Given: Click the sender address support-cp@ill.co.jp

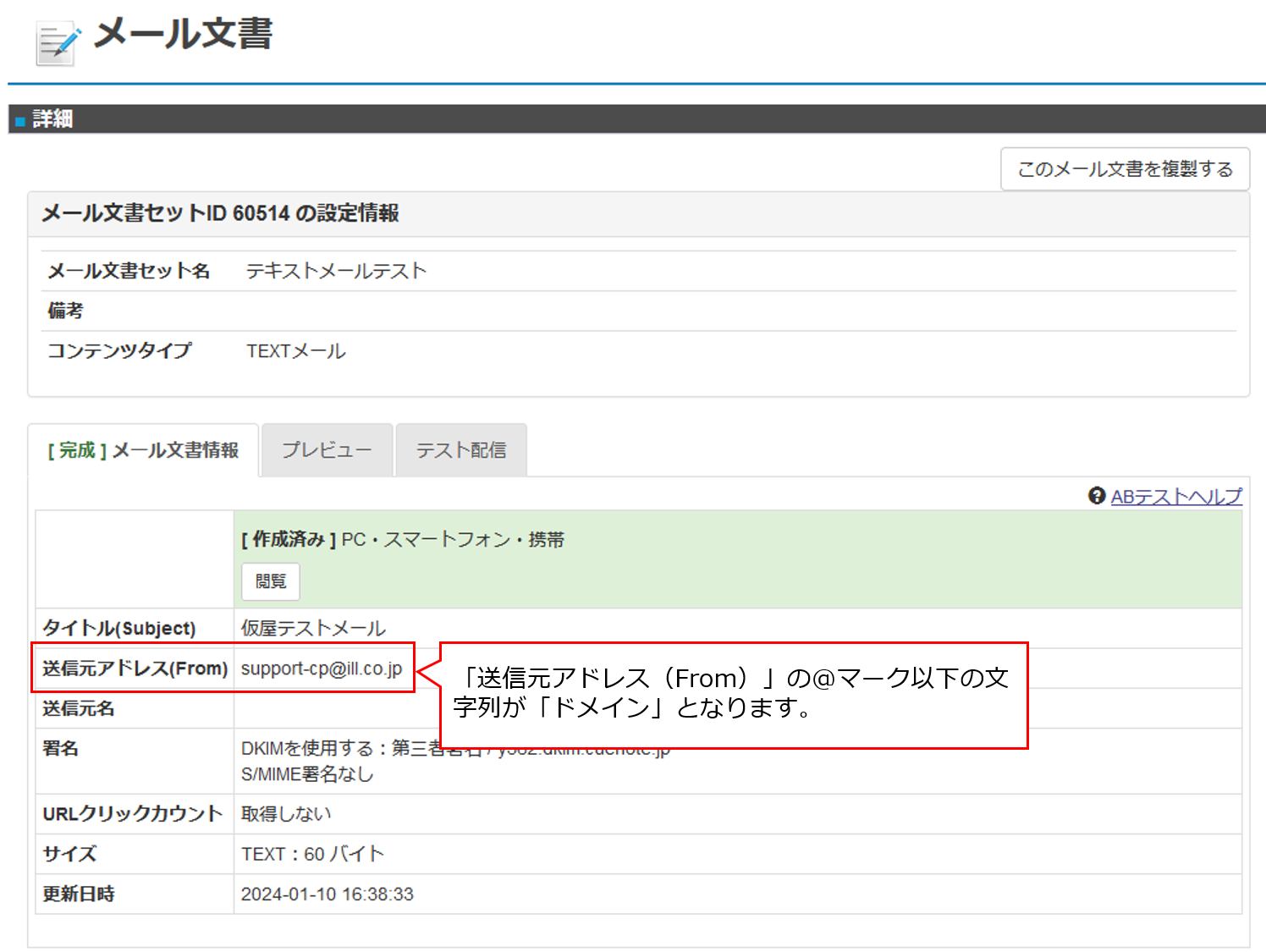Looking at the screenshot, I should pos(320,669).
